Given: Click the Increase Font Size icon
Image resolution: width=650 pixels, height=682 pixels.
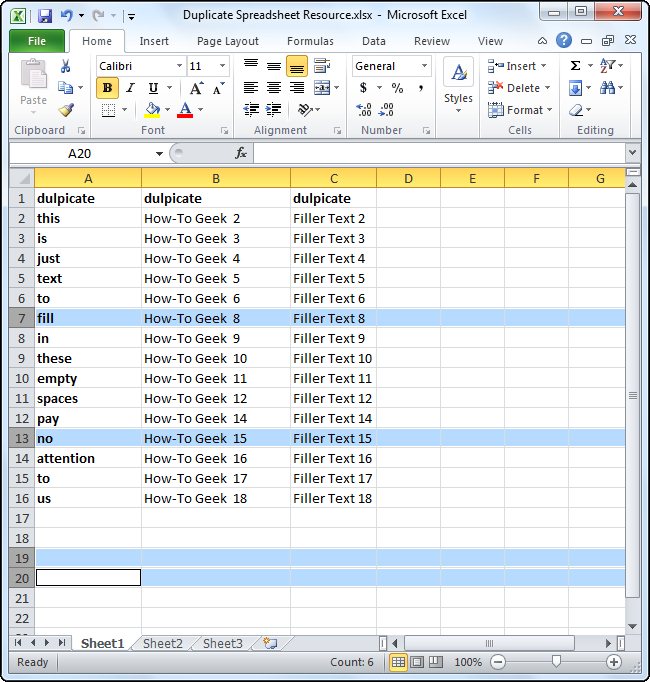Looking at the screenshot, I should click(x=196, y=88).
